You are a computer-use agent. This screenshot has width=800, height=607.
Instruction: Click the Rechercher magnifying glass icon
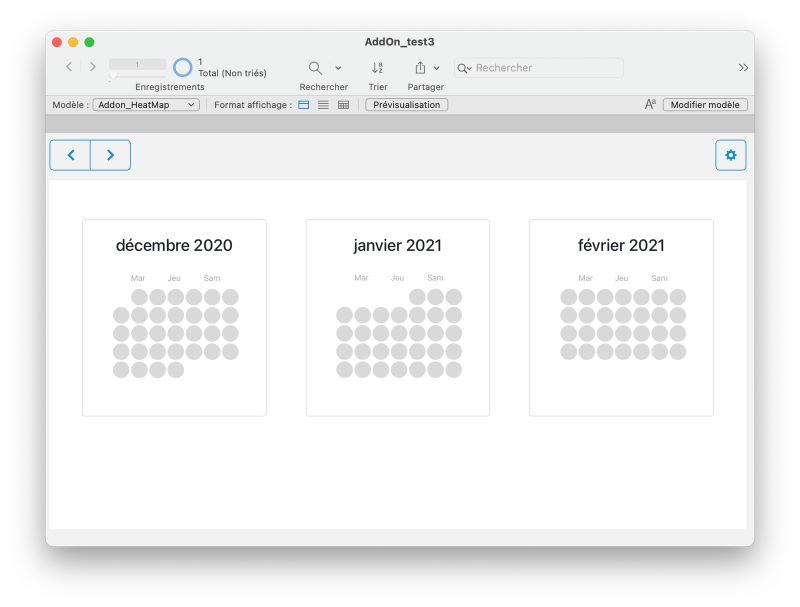point(315,68)
